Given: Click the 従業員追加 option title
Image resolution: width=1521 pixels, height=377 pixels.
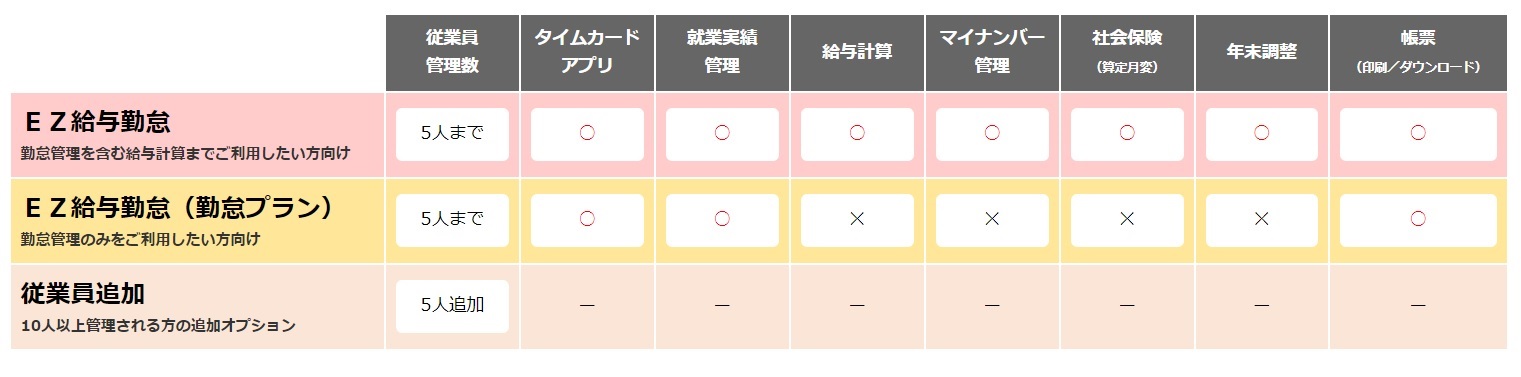Looking at the screenshot, I should point(83,294).
